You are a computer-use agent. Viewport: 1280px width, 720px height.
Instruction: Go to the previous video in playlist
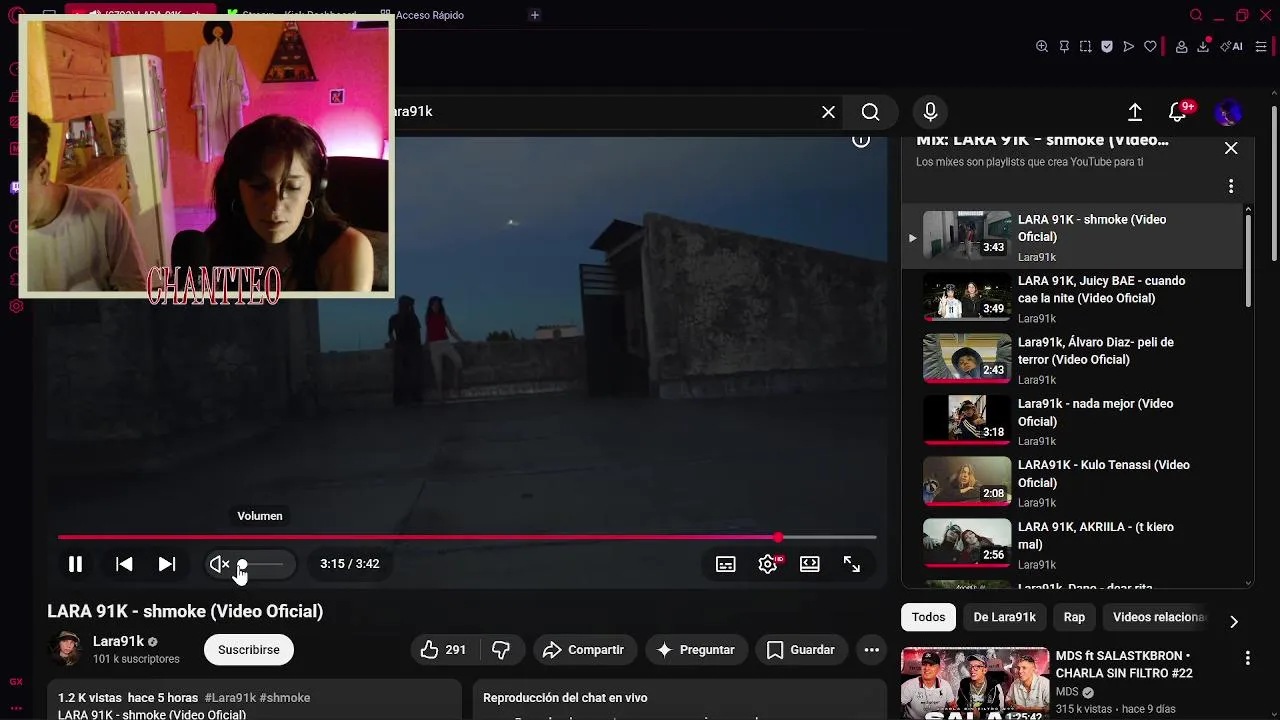[124, 564]
